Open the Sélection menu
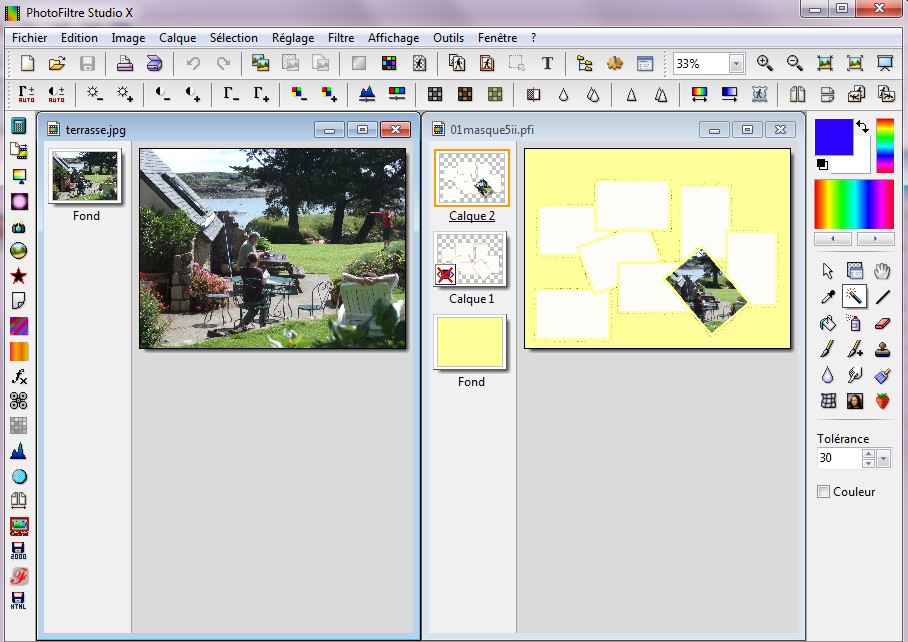Image resolution: width=908 pixels, height=642 pixels. coord(233,38)
